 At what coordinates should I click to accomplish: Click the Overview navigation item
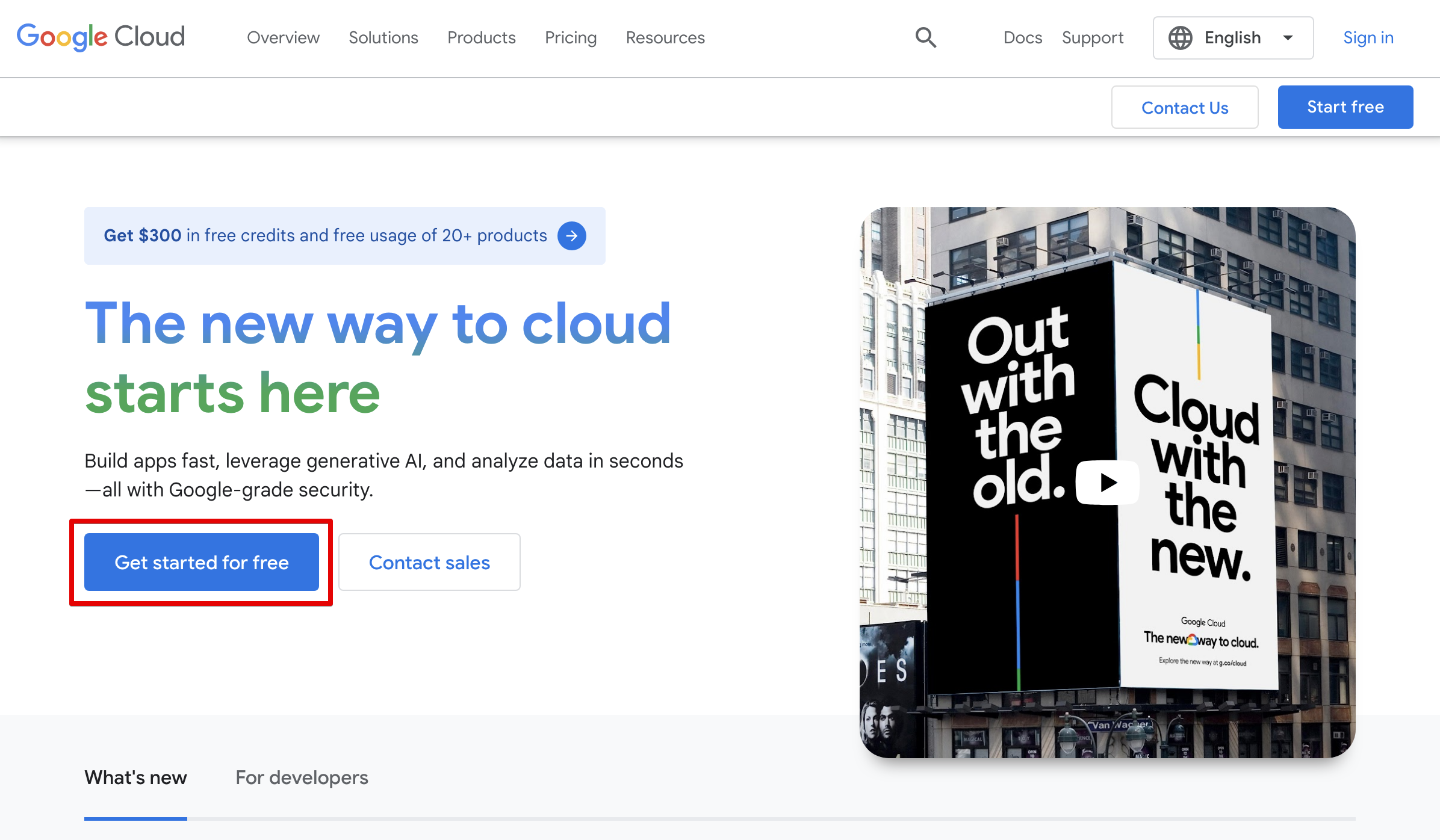tap(282, 37)
